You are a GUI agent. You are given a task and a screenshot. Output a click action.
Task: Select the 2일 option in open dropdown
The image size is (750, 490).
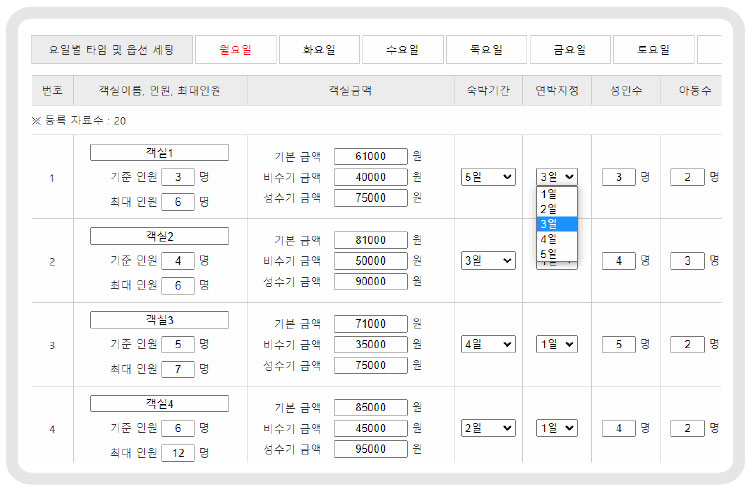pyautogui.click(x=549, y=209)
